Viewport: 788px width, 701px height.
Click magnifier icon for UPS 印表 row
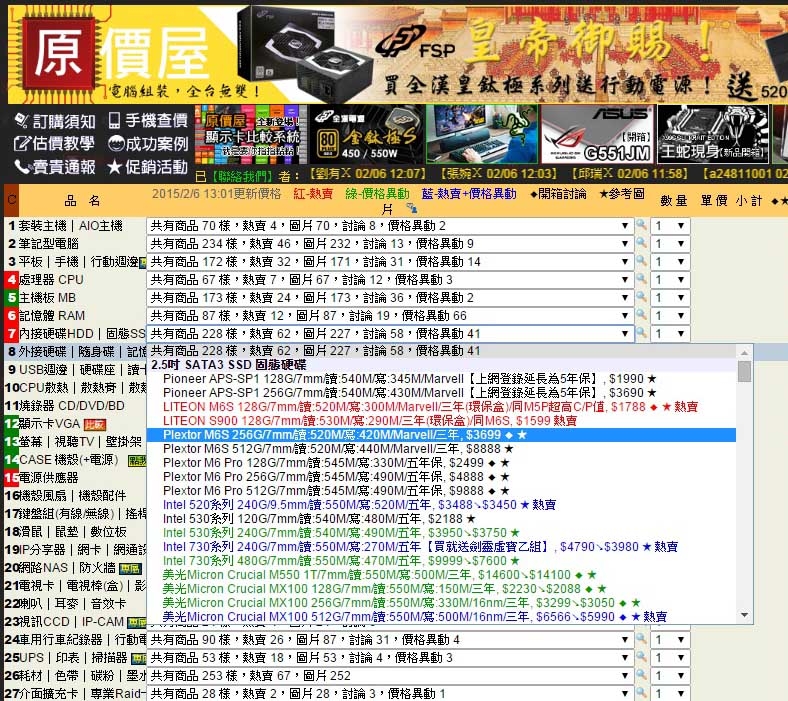(642, 657)
